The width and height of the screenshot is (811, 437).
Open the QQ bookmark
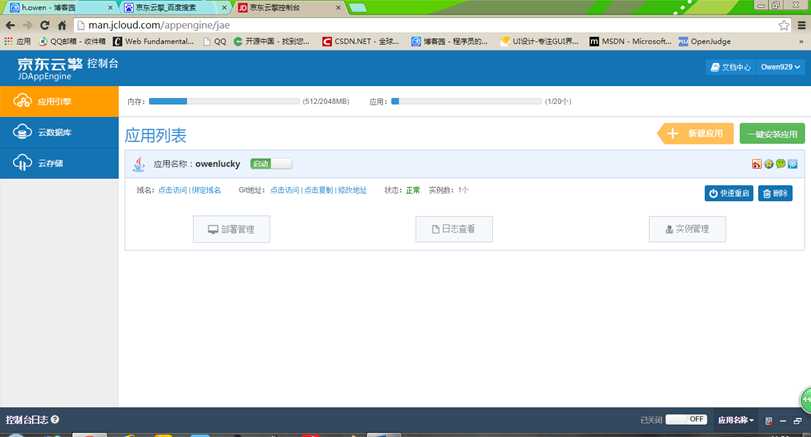click(215, 41)
